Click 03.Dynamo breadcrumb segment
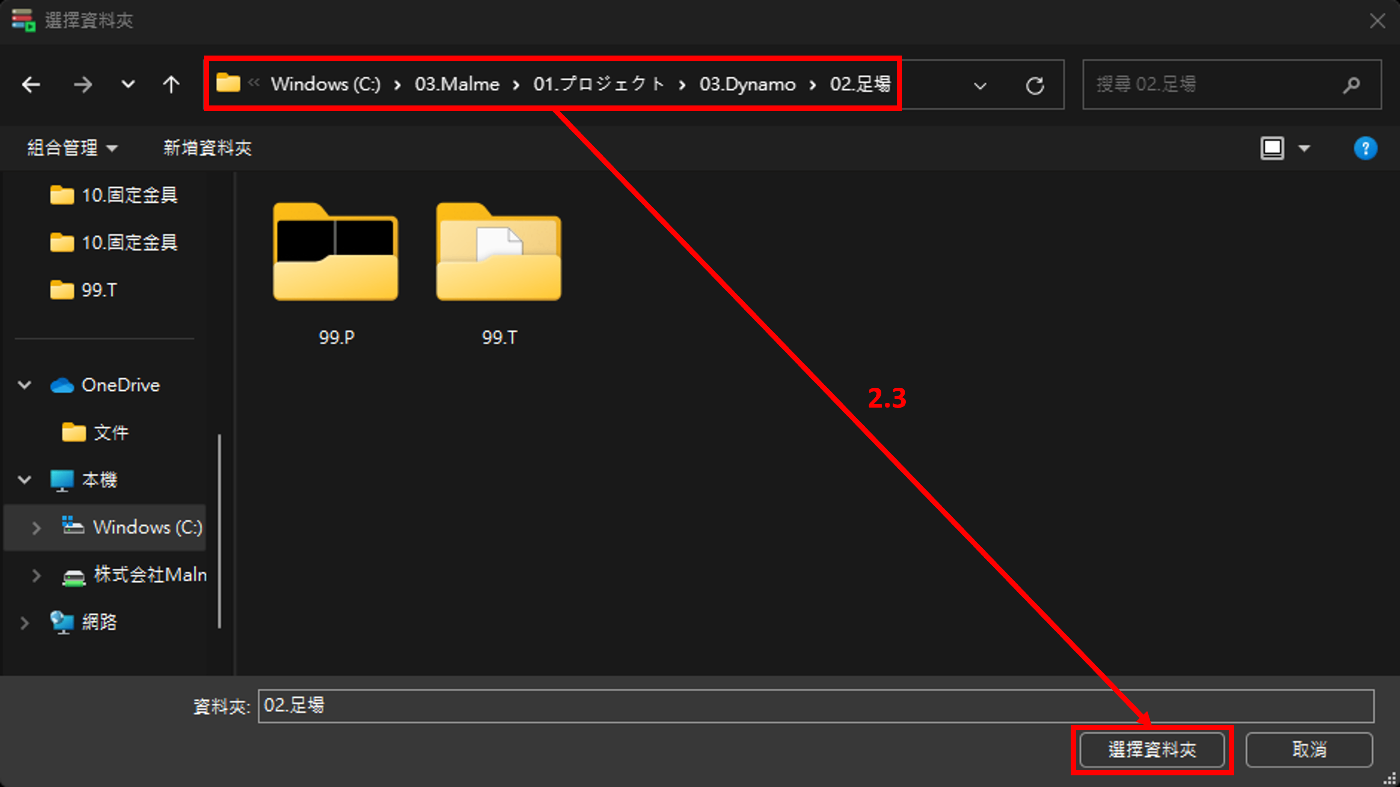 [748, 84]
